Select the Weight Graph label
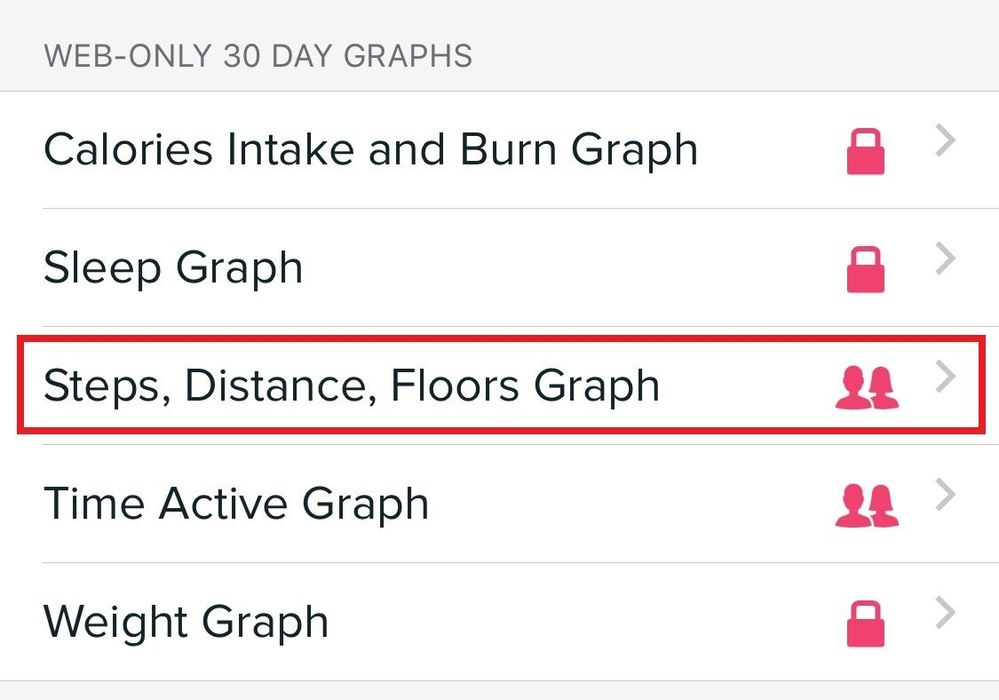Image resolution: width=999 pixels, height=700 pixels. point(186,622)
